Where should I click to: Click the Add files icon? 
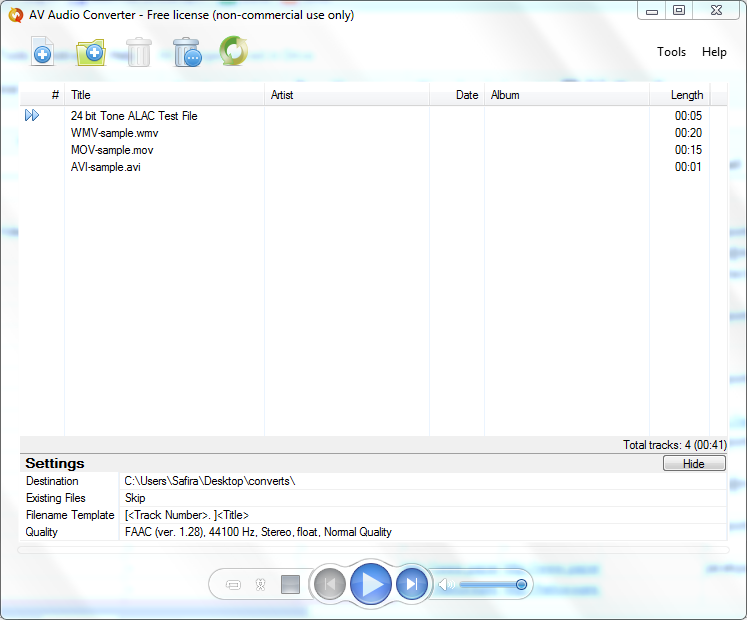(42, 51)
